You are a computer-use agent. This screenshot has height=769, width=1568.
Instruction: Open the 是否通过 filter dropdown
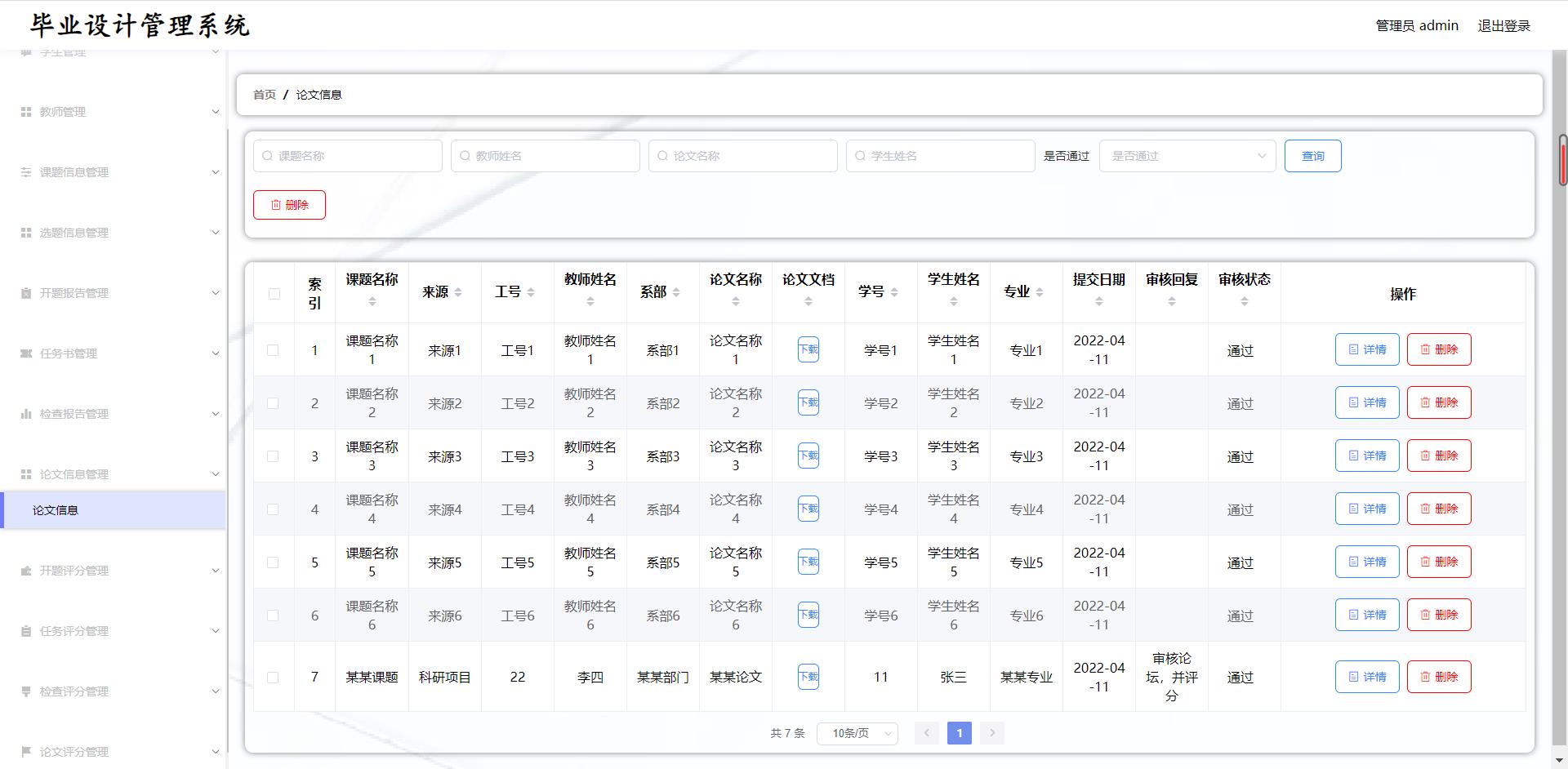[1187, 156]
